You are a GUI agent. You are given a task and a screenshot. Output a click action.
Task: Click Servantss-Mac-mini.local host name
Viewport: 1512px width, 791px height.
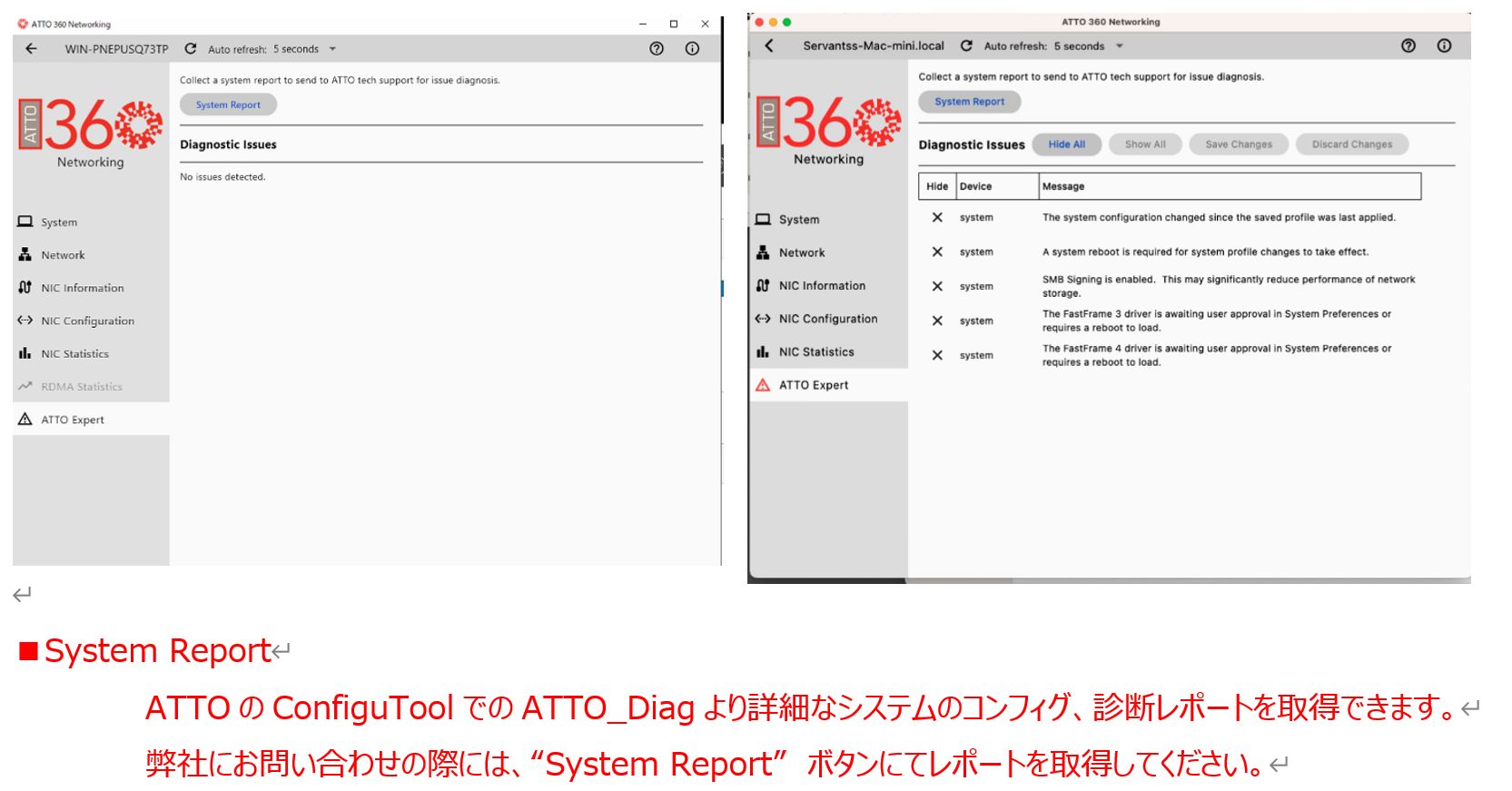(873, 45)
